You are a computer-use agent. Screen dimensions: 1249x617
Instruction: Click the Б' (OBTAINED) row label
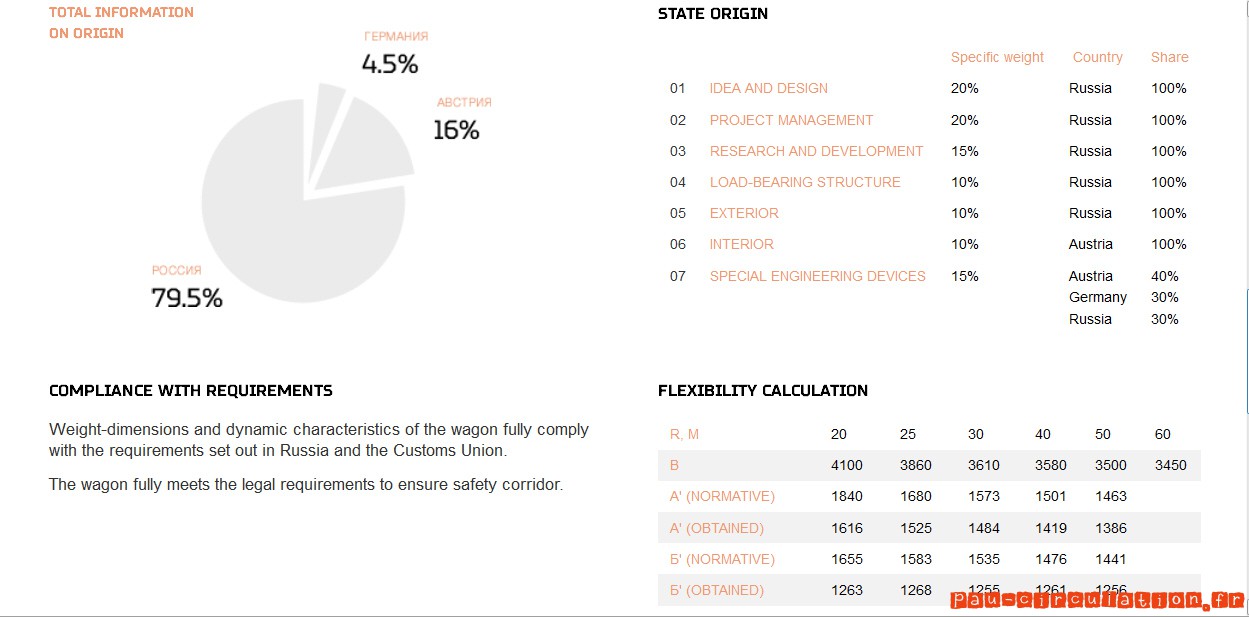[x=716, y=590]
